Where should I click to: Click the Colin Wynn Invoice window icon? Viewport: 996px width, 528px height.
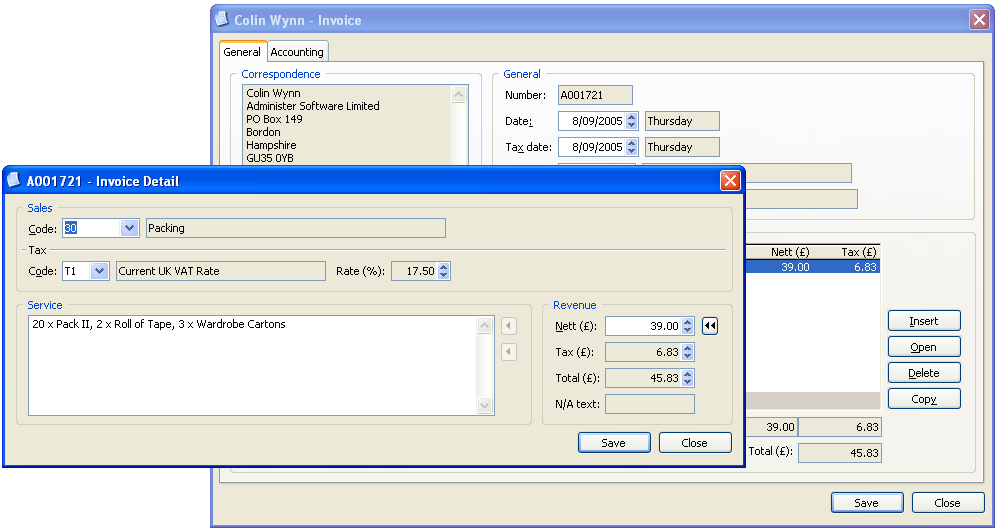(222, 20)
